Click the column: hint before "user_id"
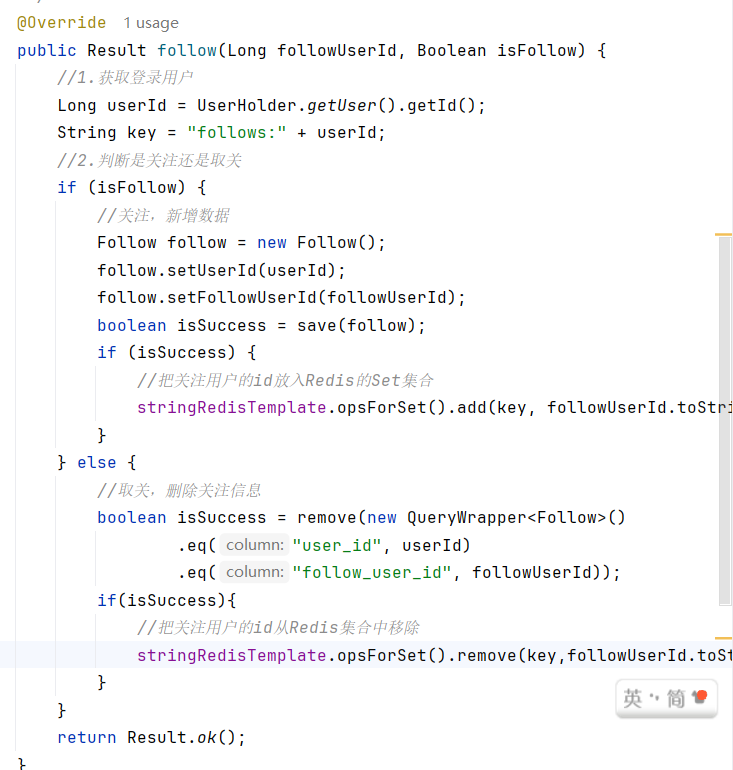733x770 pixels. 255,545
